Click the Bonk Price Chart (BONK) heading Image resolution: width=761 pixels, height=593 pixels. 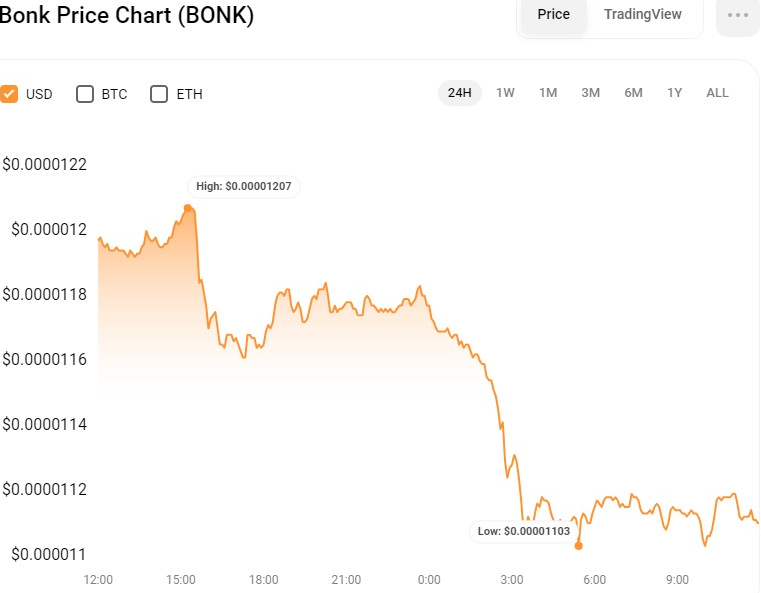coord(127,16)
